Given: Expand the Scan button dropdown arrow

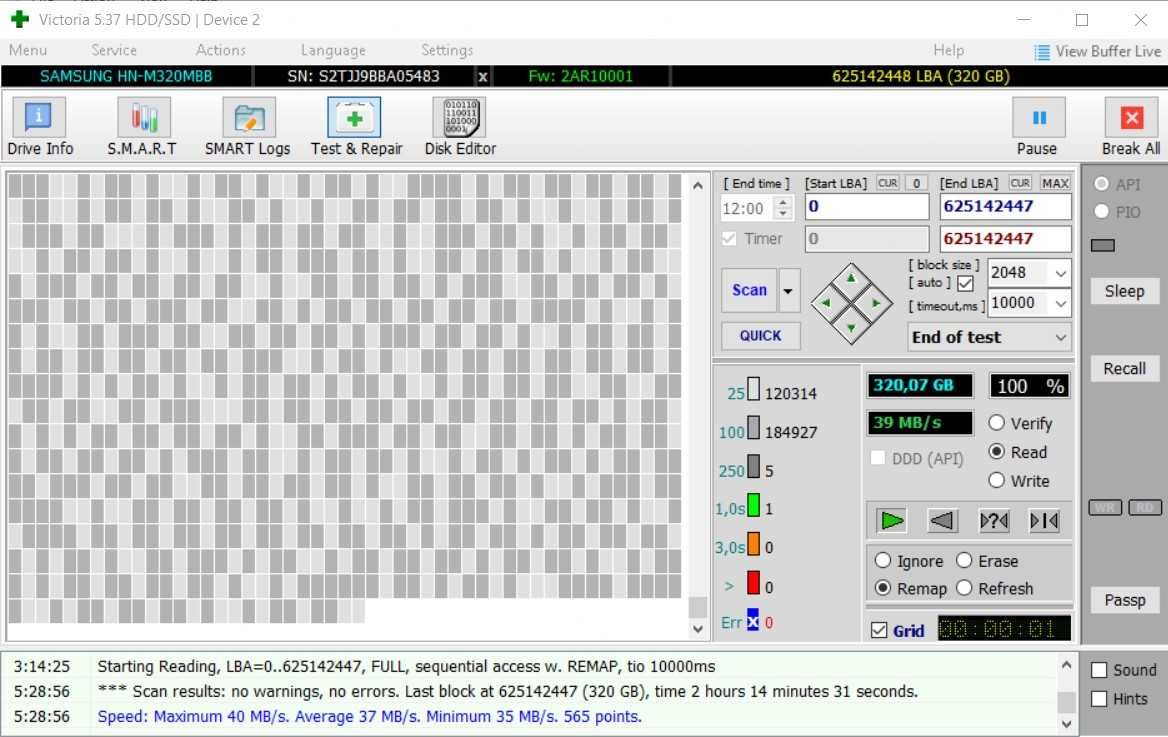Looking at the screenshot, I should click(788, 291).
